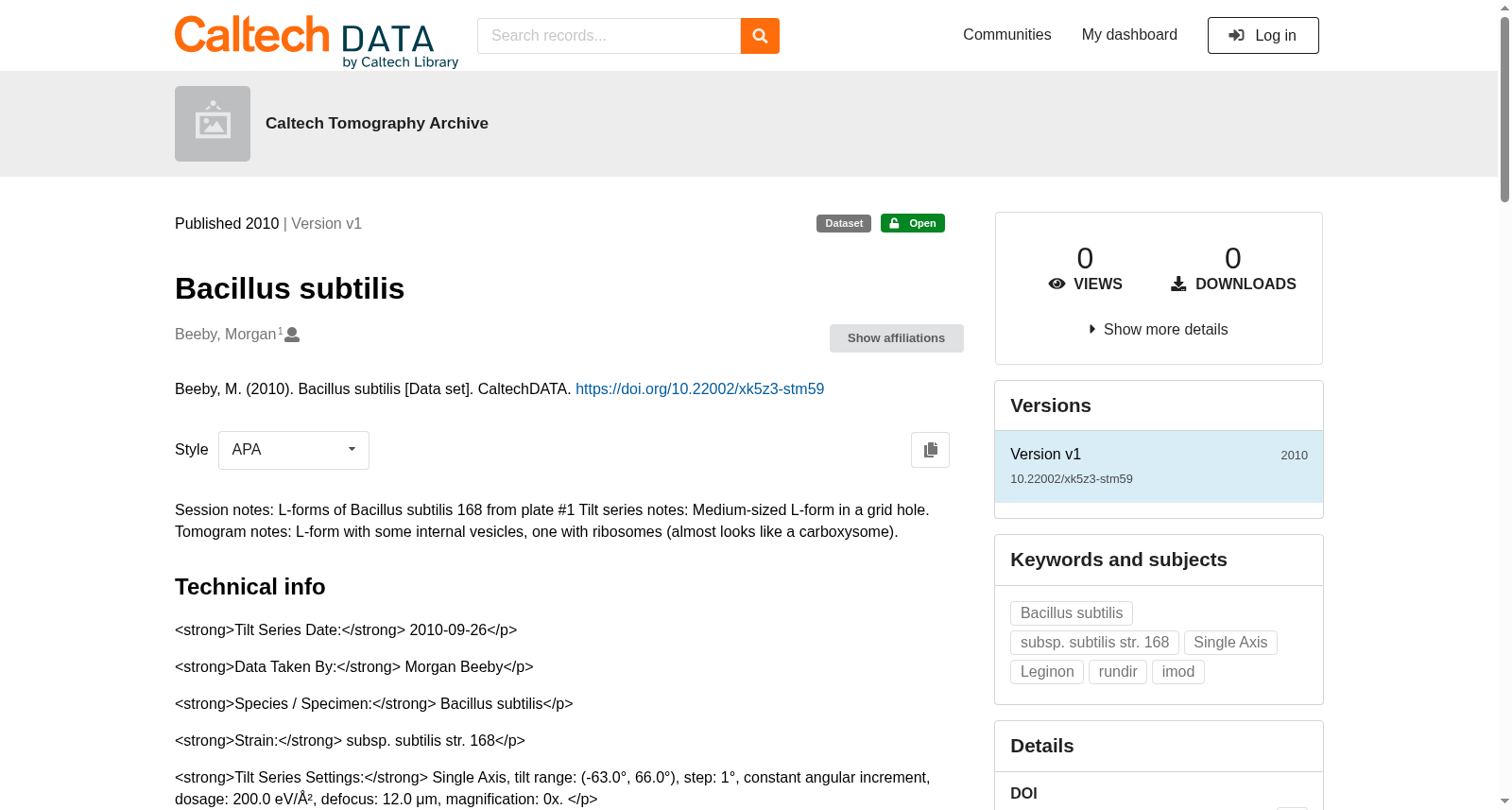The width and height of the screenshot is (1512, 810).
Task: Click the page vertical scrollbar
Action: click(x=1504, y=405)
